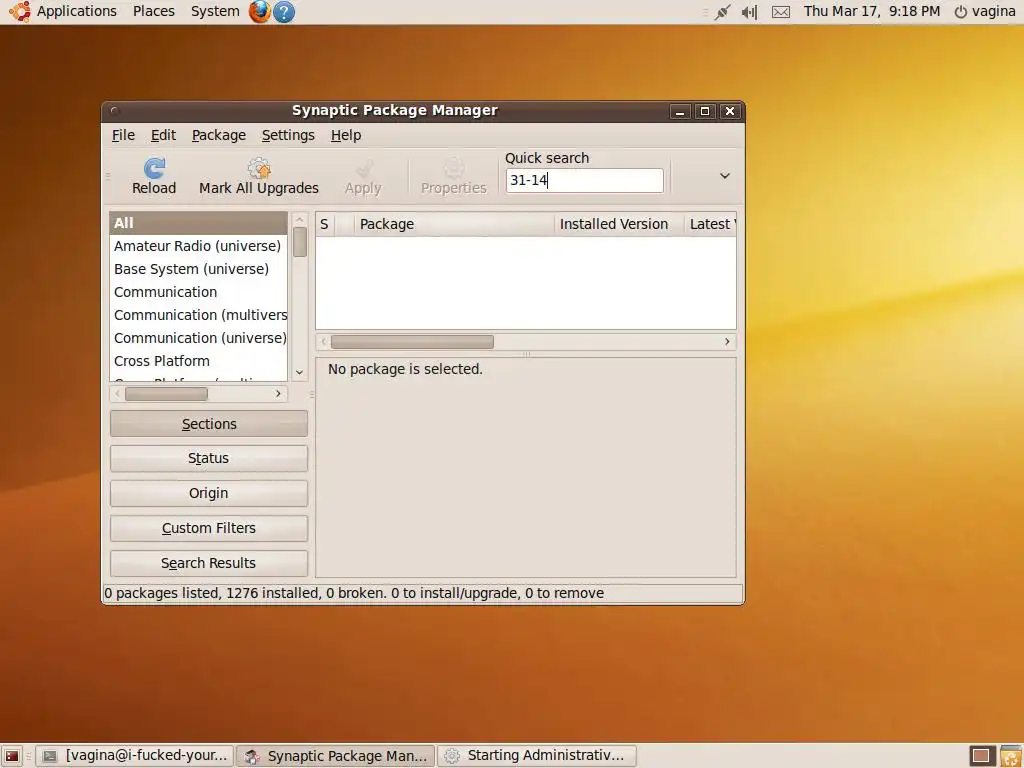Screen dimensions: 1024x768
Task: Open the Places menu
Action: pyautogui.click(x=153, y=11)
